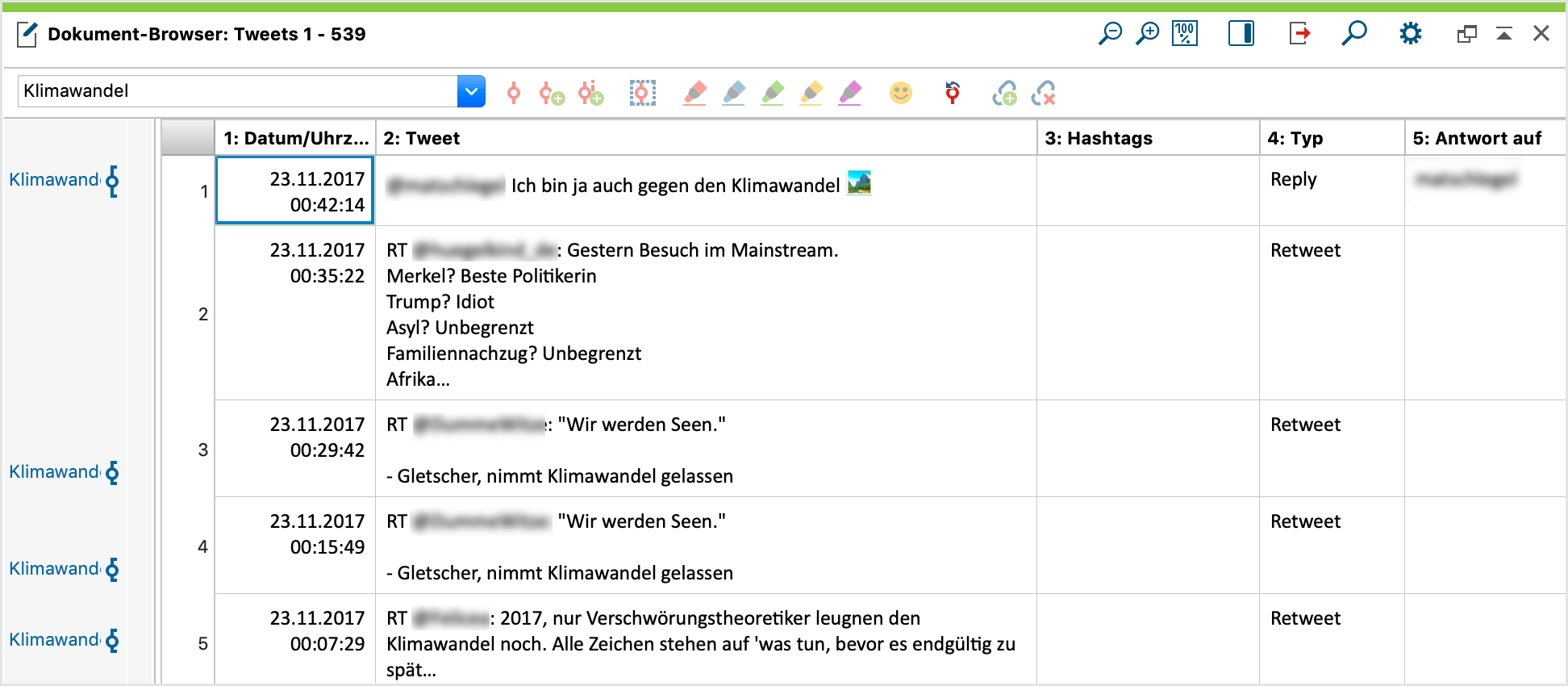Select date cell 23.11.2017 00:35:22
Viewport: 1568px width, 686px height.
click(294, 313)
